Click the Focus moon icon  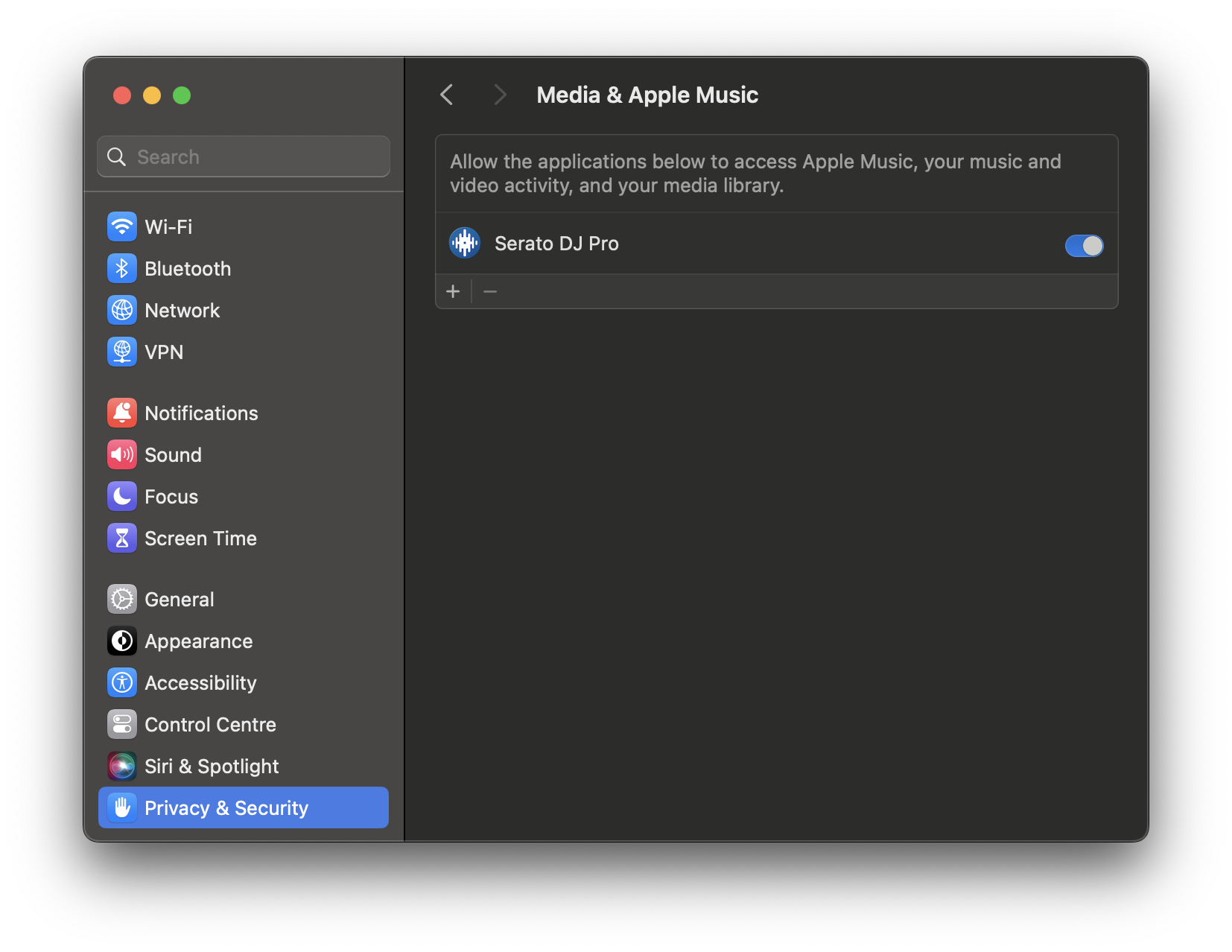pyautogui.click(x=122, y=496)
